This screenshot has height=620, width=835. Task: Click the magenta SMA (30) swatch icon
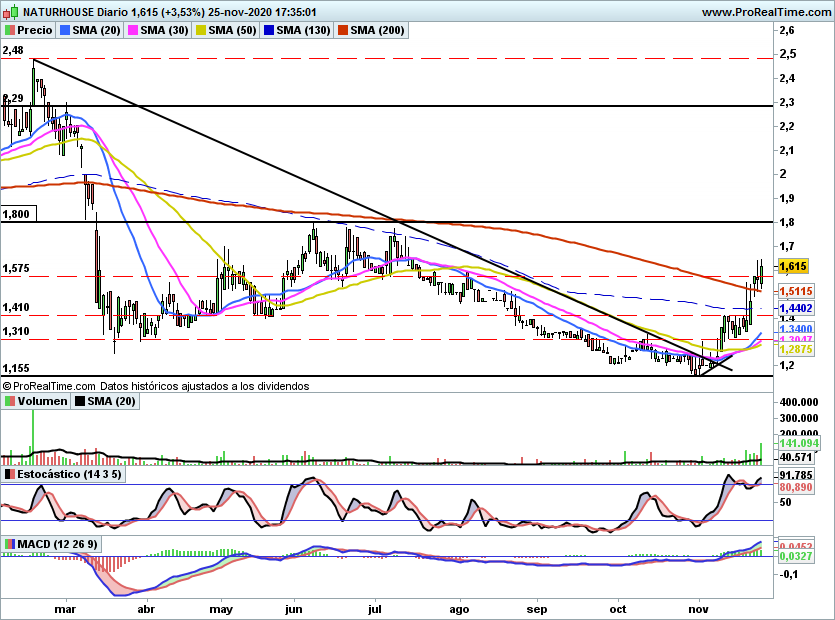point(133,30)
